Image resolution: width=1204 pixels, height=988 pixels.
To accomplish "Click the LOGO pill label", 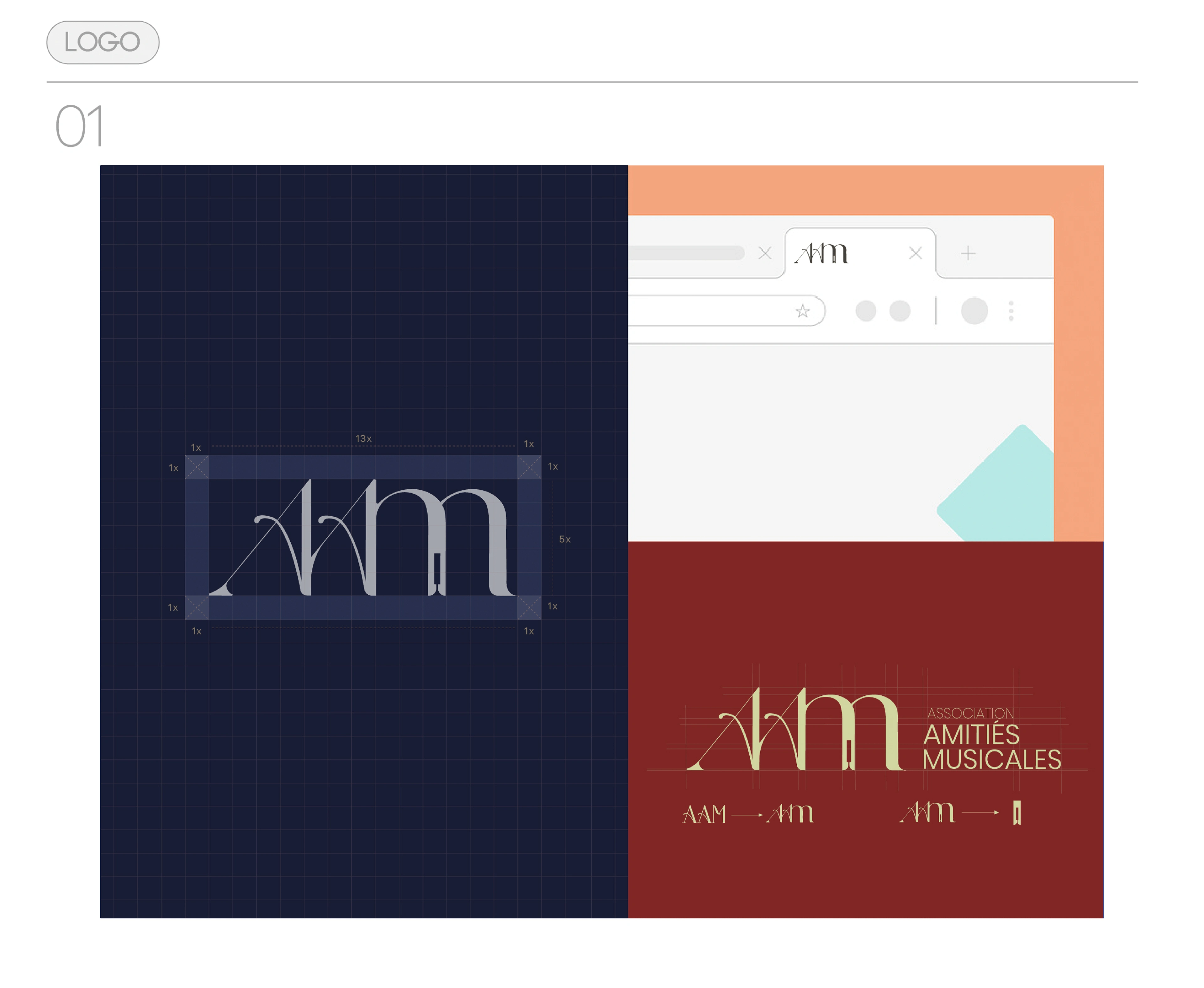I will tap(103, 42).
